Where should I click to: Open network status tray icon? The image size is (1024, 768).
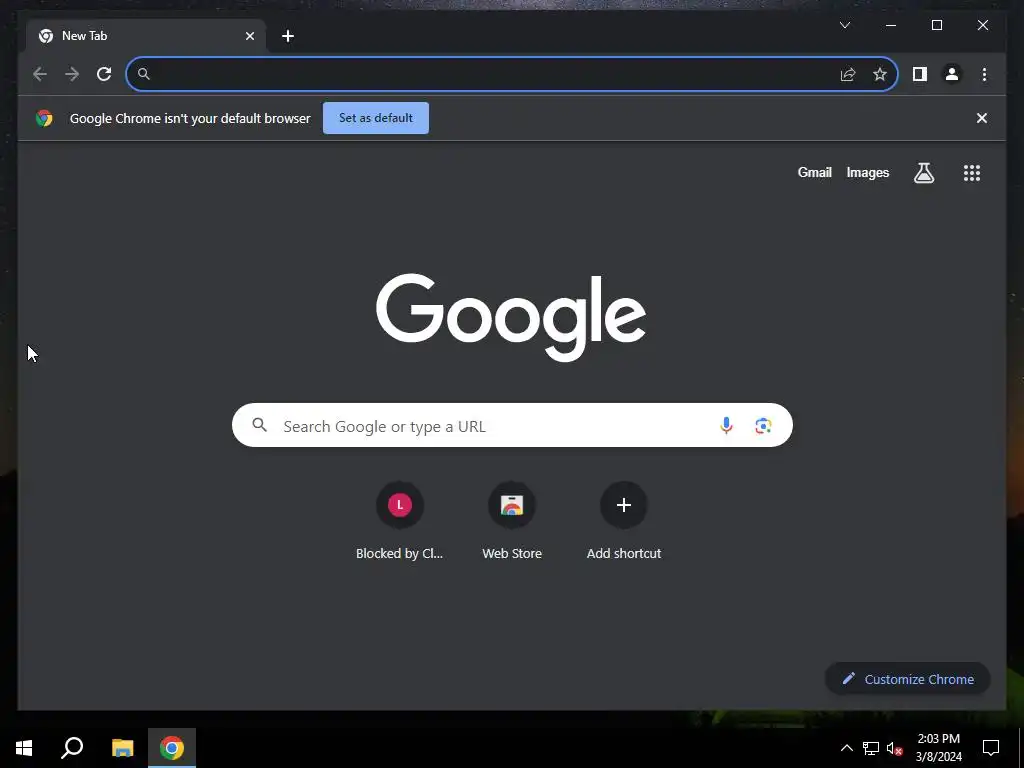pyautogui.click(x=871, y=748)
